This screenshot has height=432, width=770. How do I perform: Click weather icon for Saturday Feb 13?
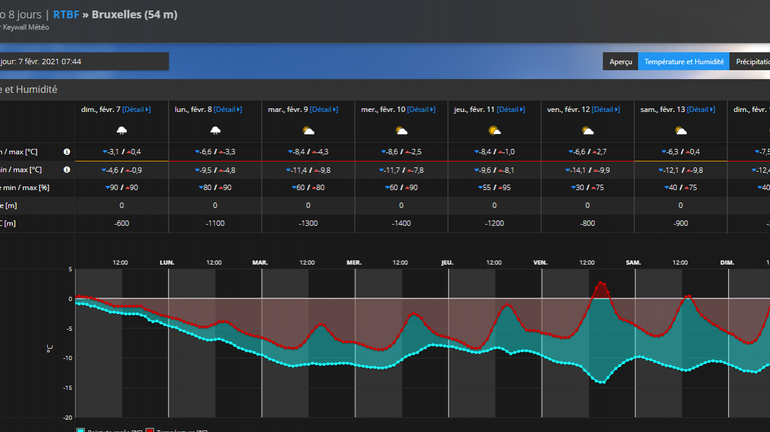[x=680, y=131]
